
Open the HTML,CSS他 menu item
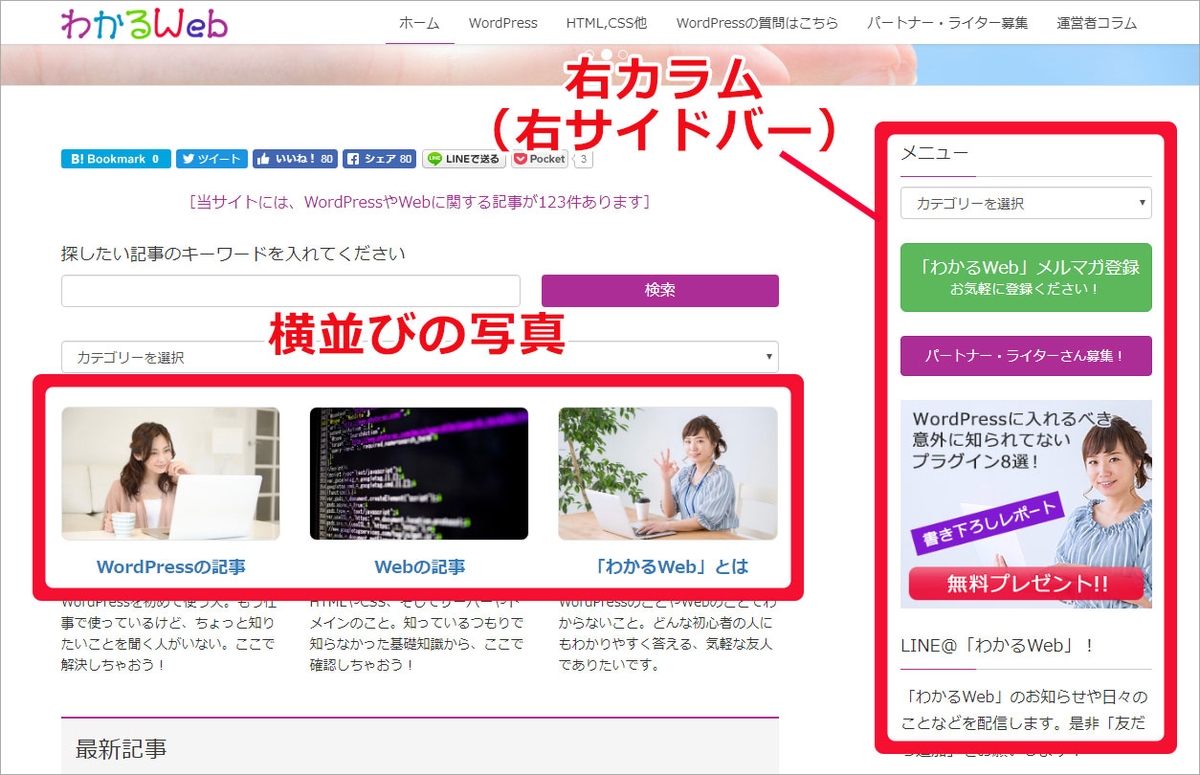606,23
